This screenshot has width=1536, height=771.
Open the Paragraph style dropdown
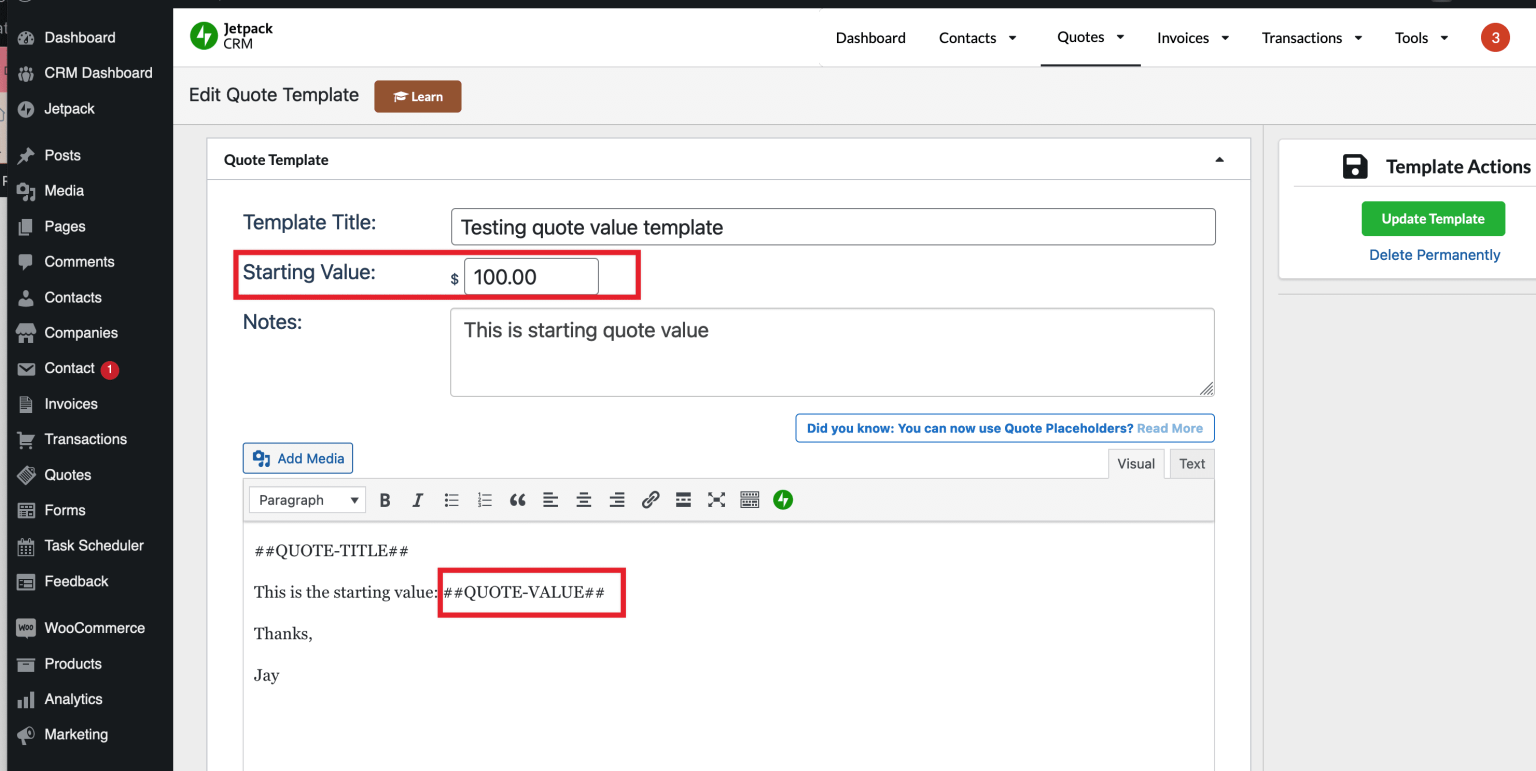click(x=306, y=499)
